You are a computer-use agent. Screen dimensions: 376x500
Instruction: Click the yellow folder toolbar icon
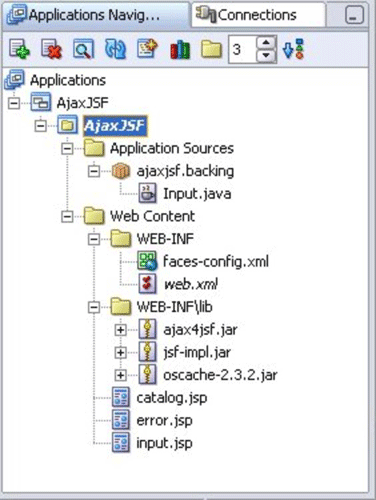coord(211,49)
